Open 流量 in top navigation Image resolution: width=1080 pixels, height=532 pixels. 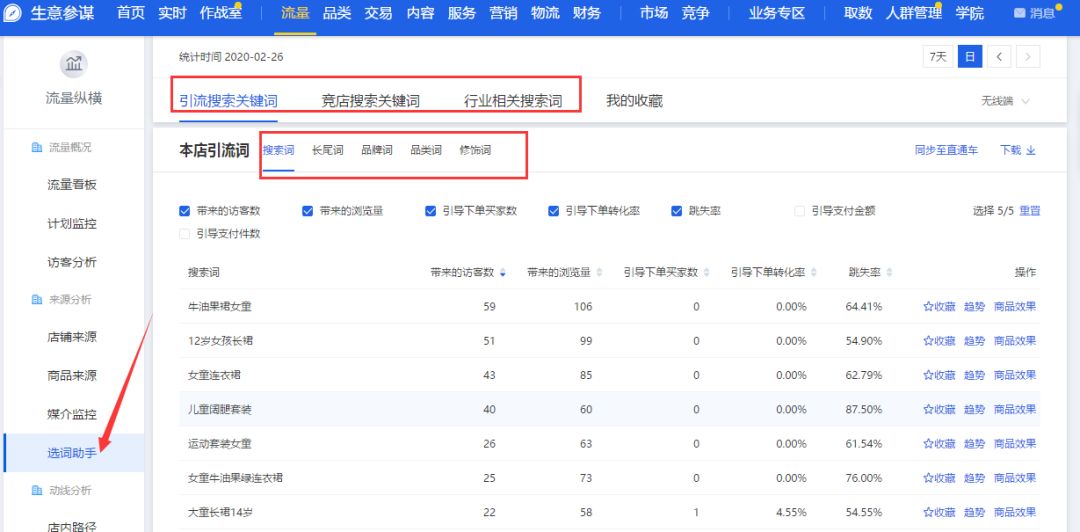[295, 13]
